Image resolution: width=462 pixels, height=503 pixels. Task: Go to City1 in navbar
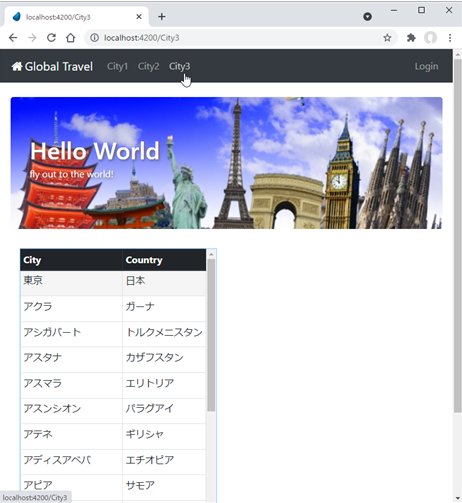[x=117, y=66]
